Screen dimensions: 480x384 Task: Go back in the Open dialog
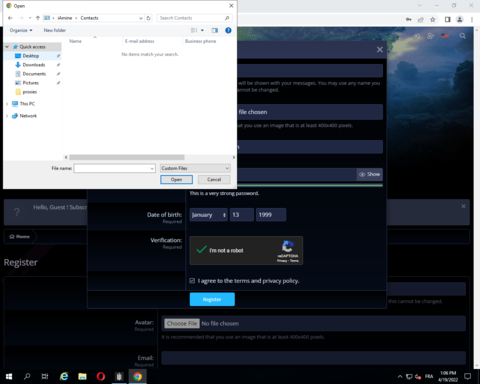(x=10, y=18)
